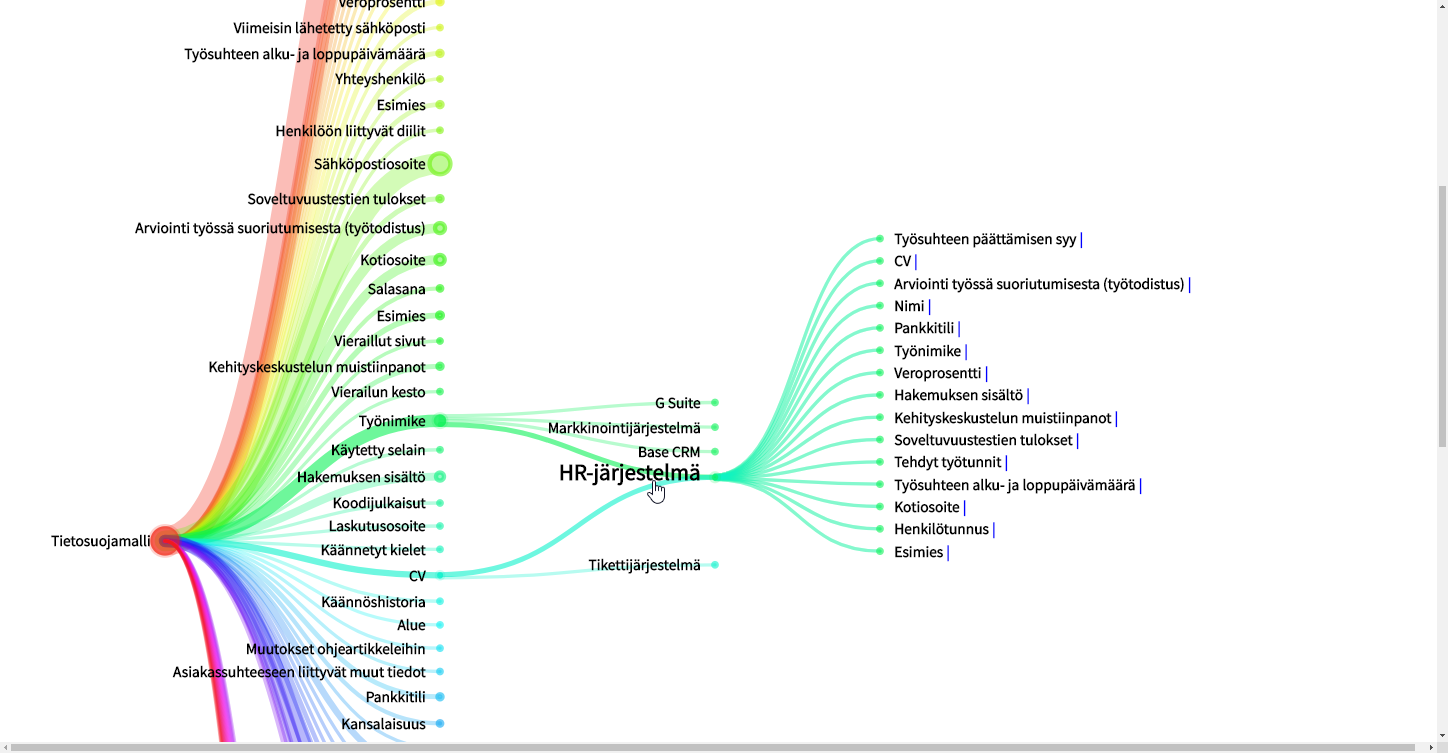
Task: Select Hakemuksen sisältö under Tietosuojamalli
Action: coord(361,477)
